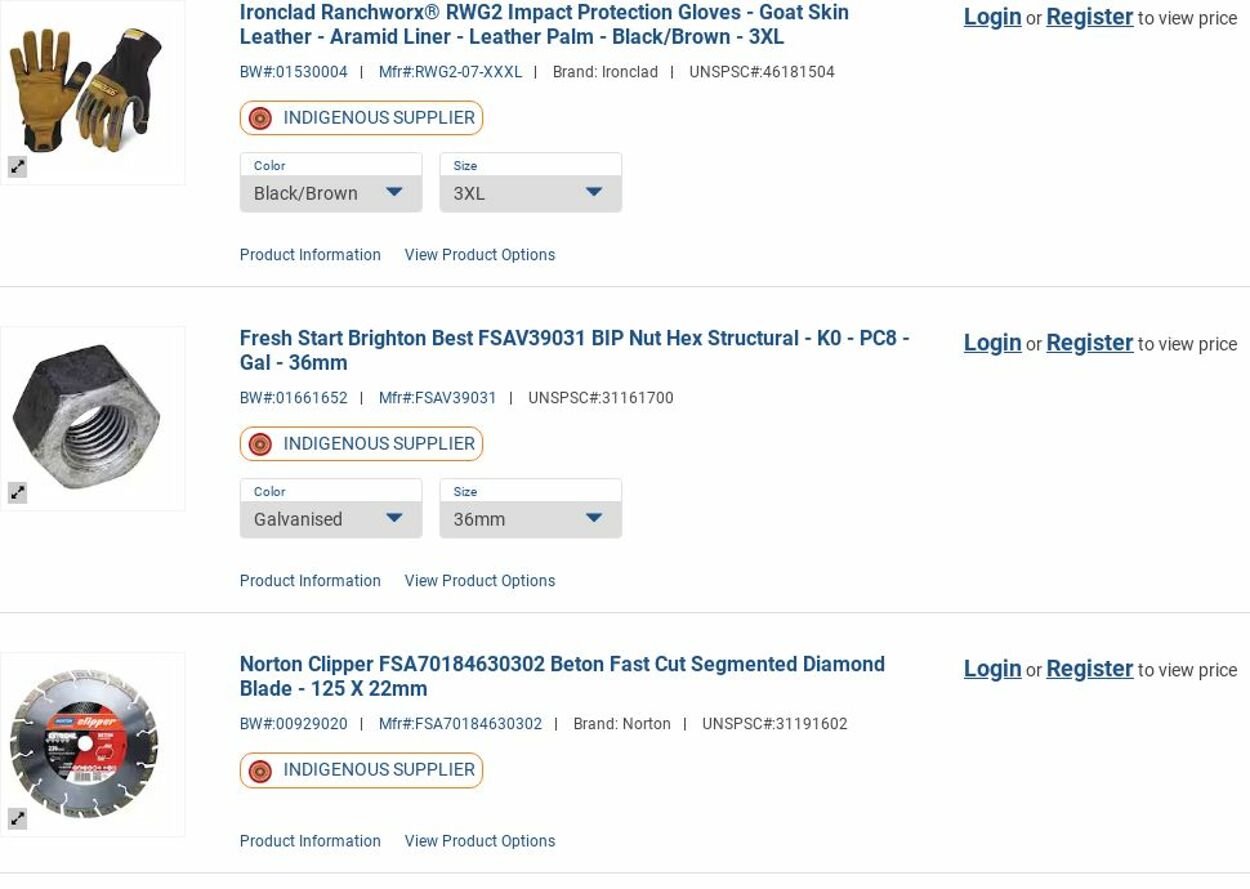This screenshot has height=889, width=1250.
Task: Expand the Galvanised color dropdown
Action: pos(330,519)
